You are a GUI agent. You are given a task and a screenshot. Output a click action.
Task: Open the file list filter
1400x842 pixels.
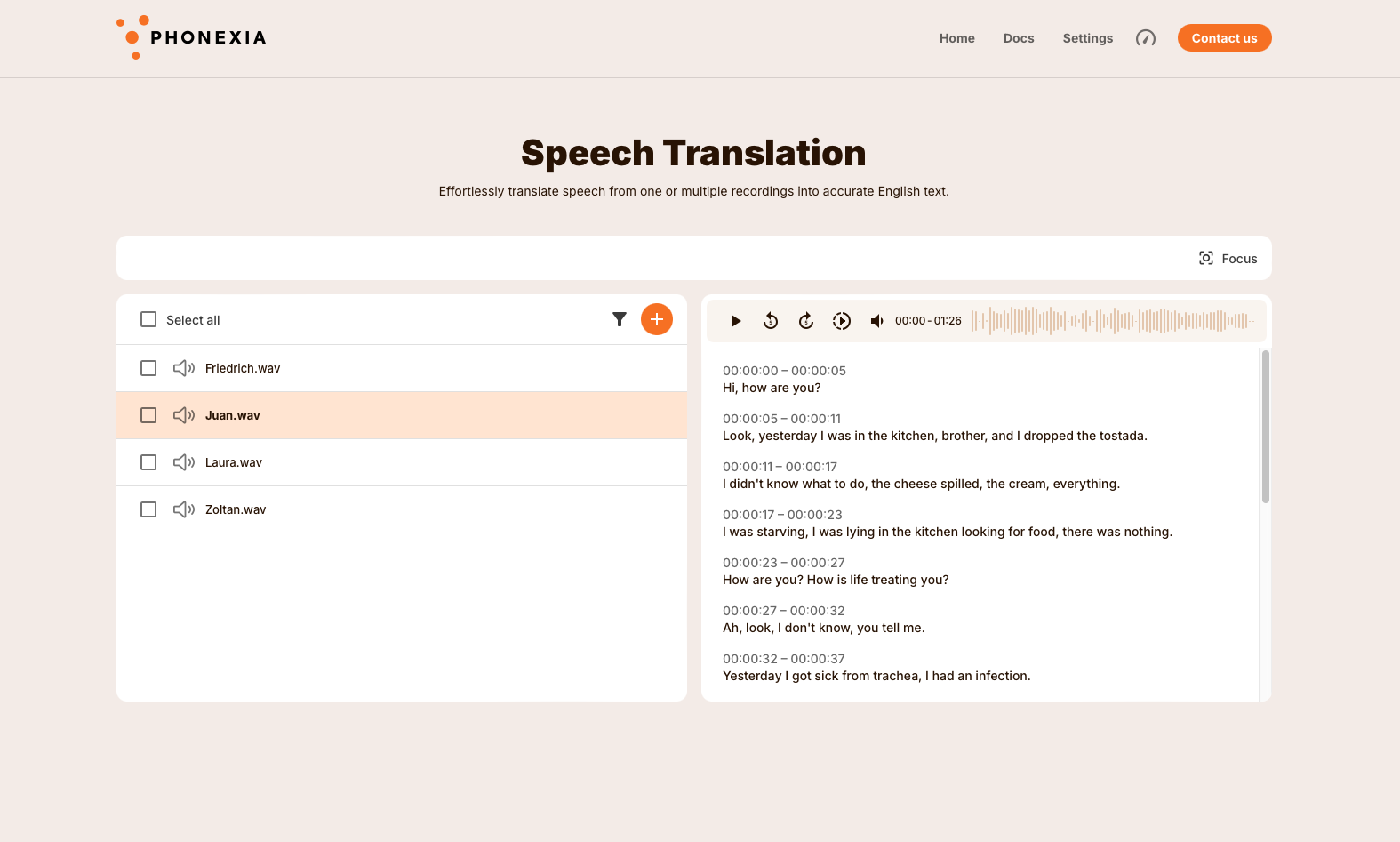tap(620, 319)
